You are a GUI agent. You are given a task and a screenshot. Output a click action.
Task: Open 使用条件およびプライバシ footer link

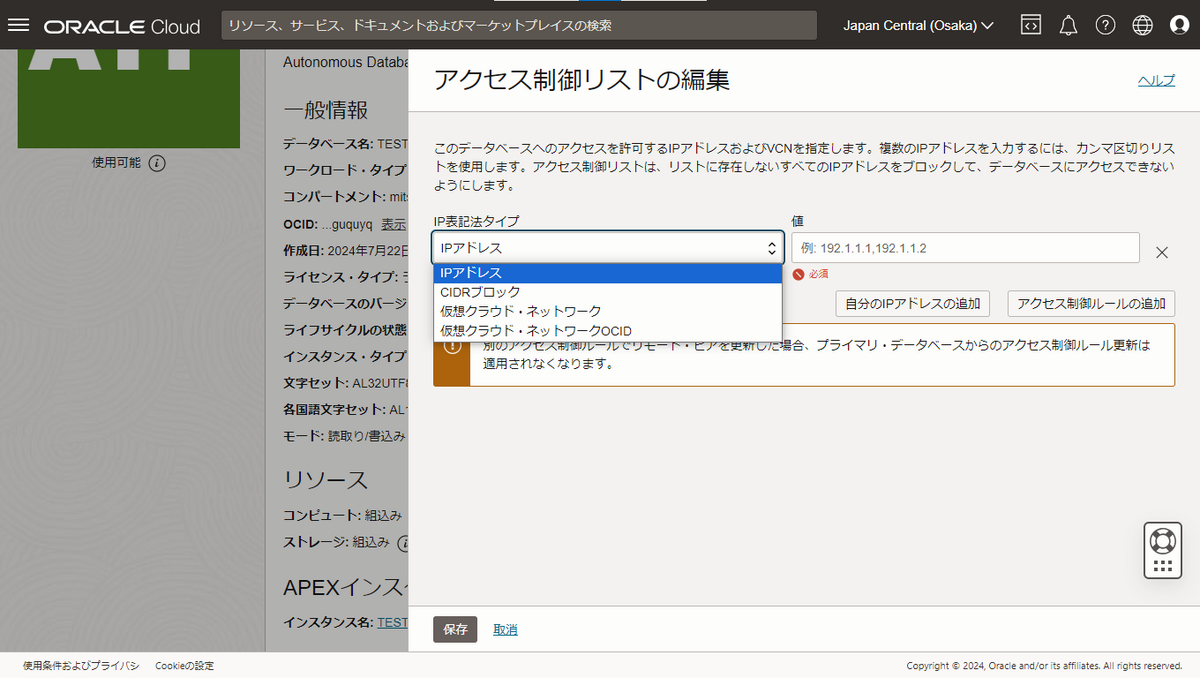[81, 665]
